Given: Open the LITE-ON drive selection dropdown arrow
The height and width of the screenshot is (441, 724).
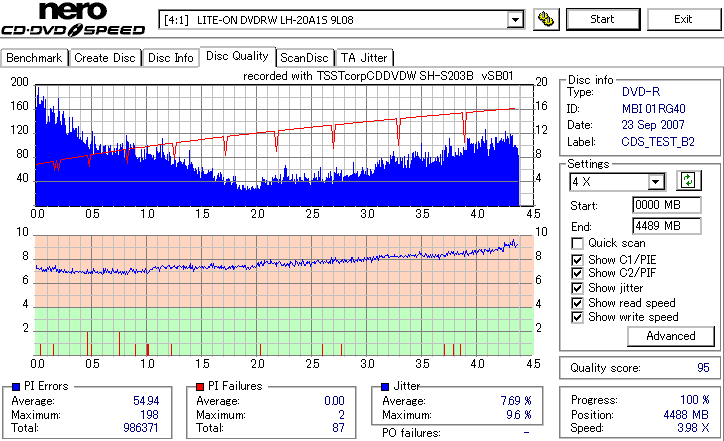Looking at the screenshot, I should 515,20.
